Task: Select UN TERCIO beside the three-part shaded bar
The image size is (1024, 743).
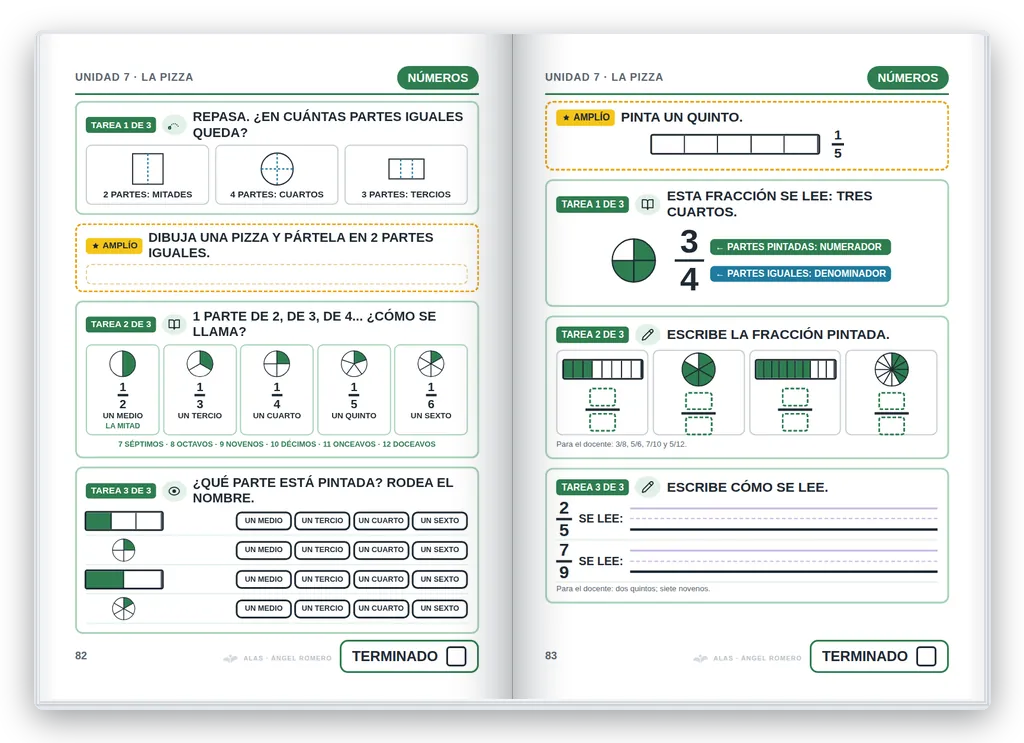Action: [322, 520]
